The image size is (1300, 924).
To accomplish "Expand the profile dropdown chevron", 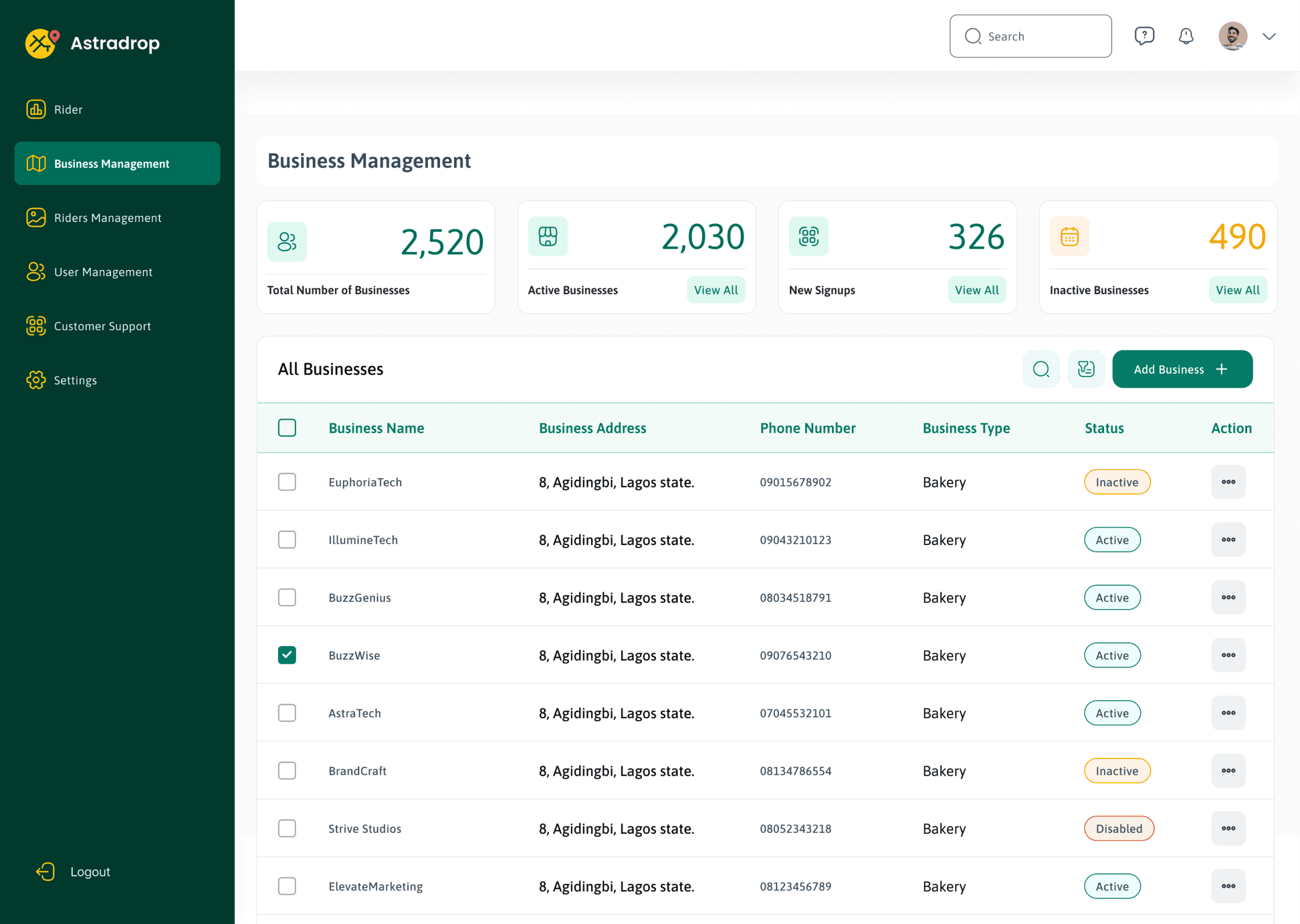I will coord(1269,36).
